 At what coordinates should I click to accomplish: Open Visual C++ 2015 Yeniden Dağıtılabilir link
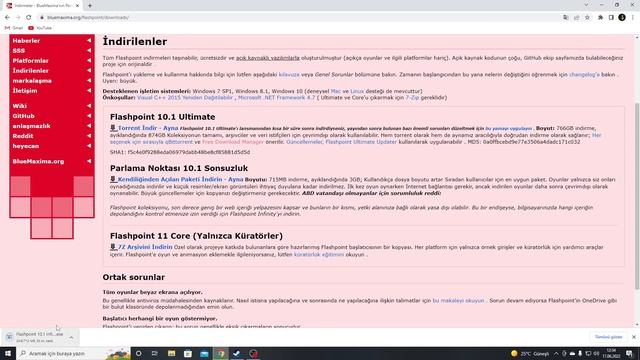tap(185, 98)
